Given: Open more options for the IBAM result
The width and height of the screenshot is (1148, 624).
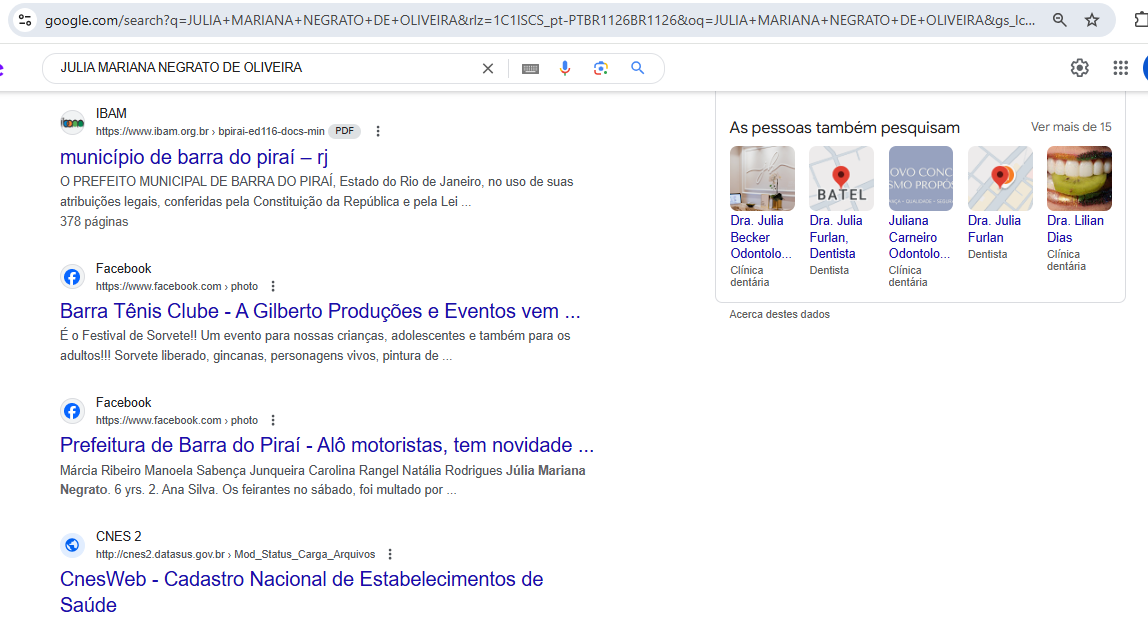Looking at the screenshot, I should (x=378, y=131).
